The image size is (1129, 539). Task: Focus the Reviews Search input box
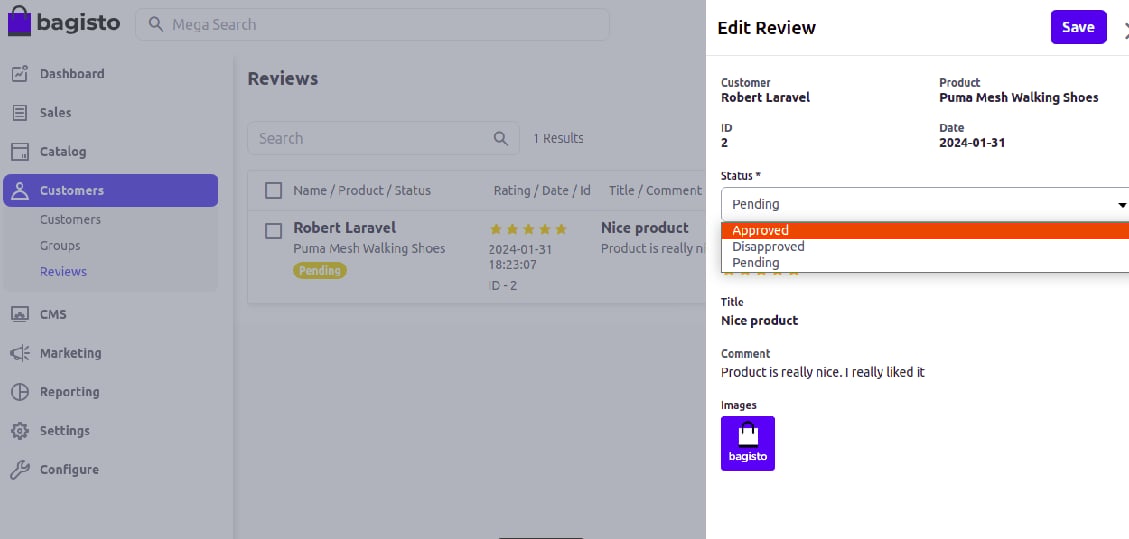[383, 138]
